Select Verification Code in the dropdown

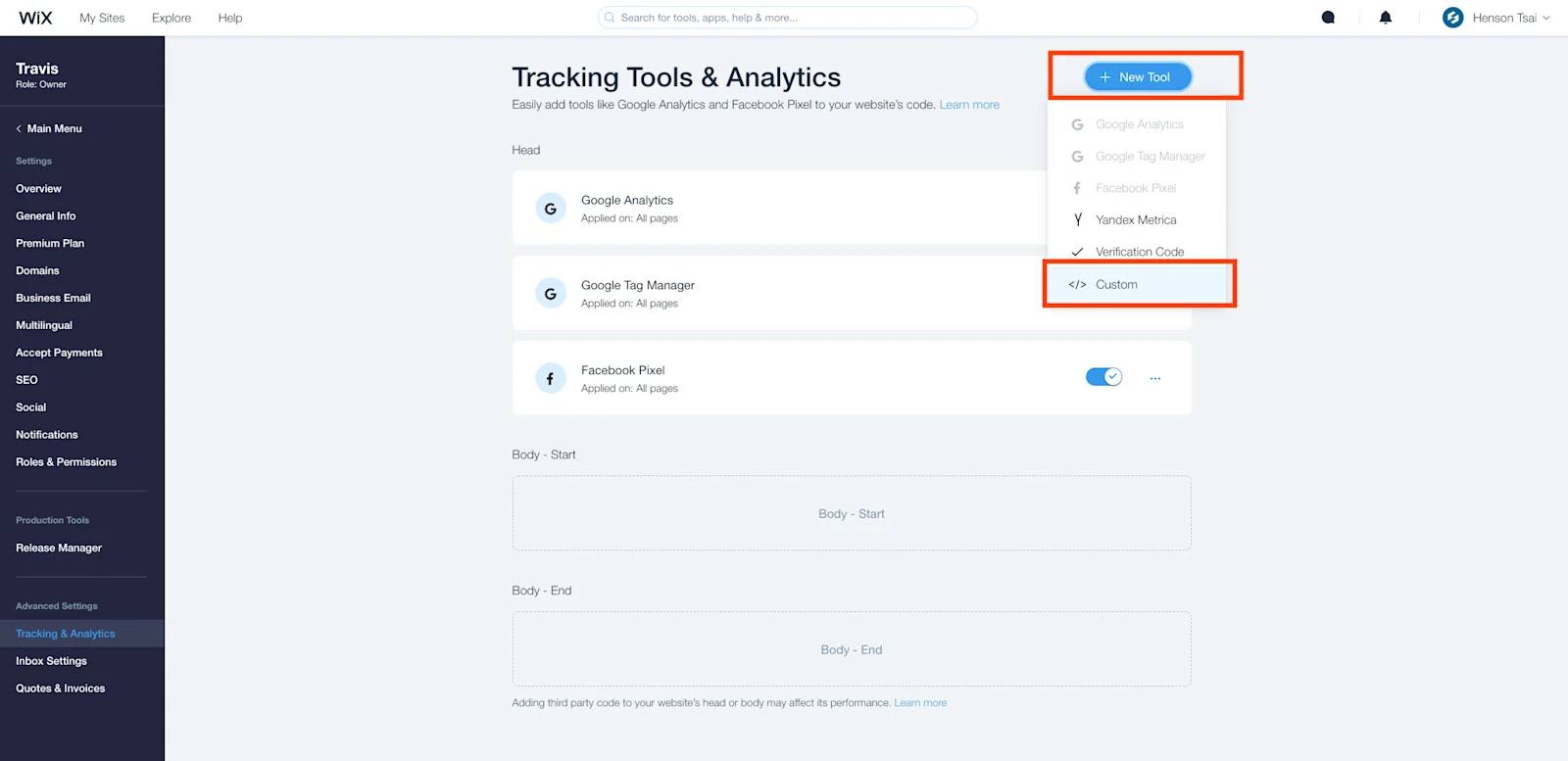(x=1137, y=252)
